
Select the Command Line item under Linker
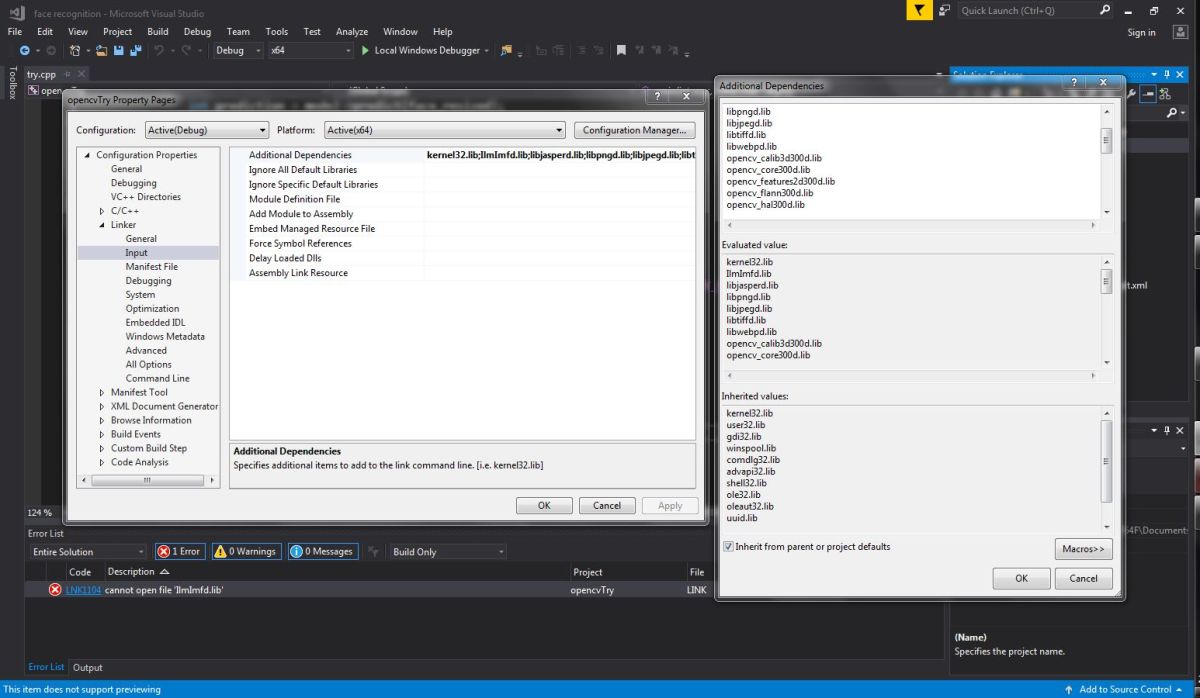point(157,378)
